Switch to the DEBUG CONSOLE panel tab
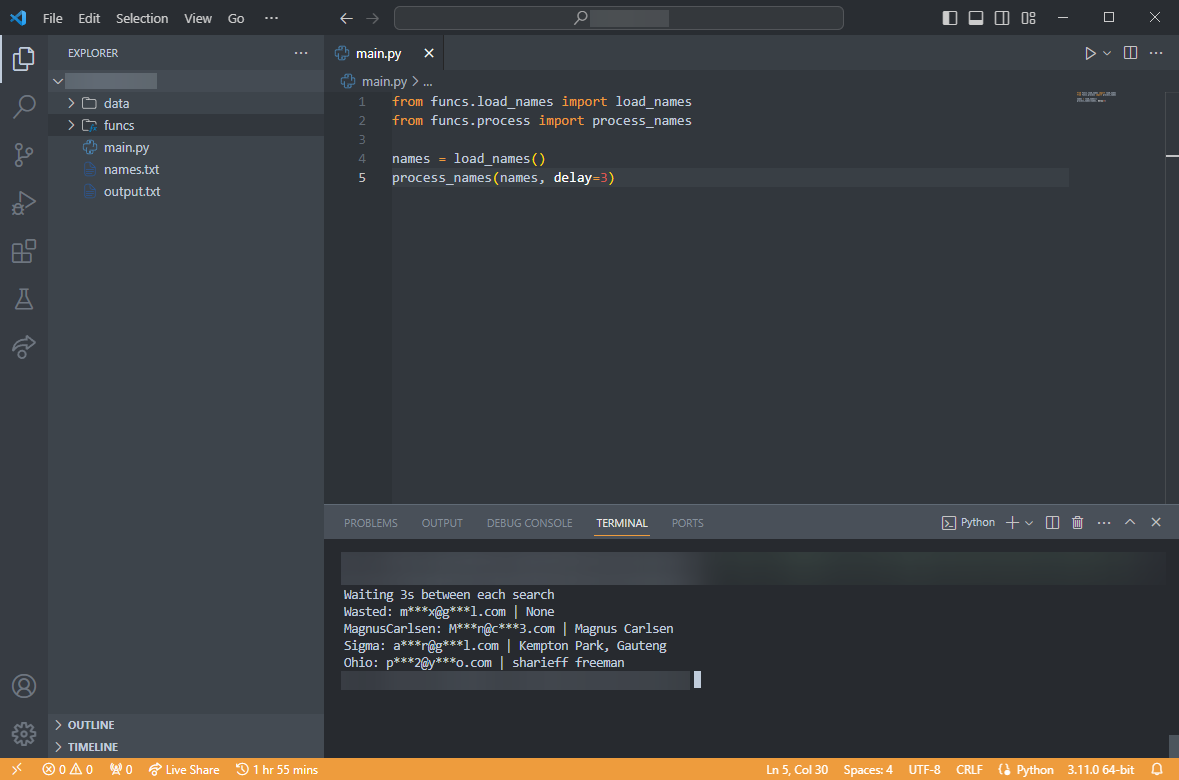The image size is (1179, 780). (529, 523)
